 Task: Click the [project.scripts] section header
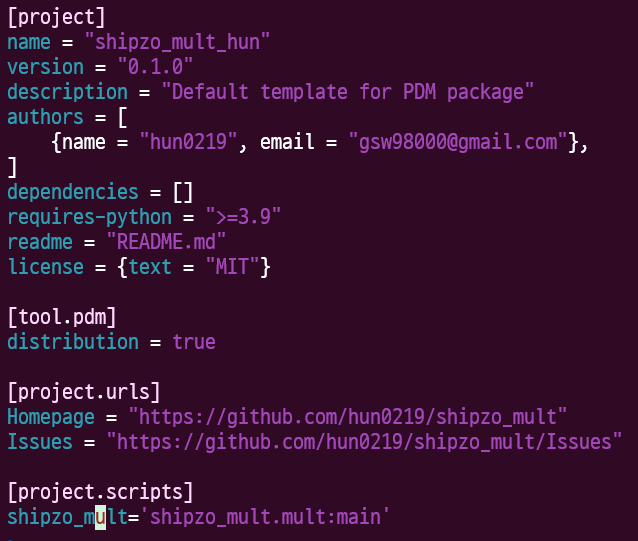[x=100, y=492]
